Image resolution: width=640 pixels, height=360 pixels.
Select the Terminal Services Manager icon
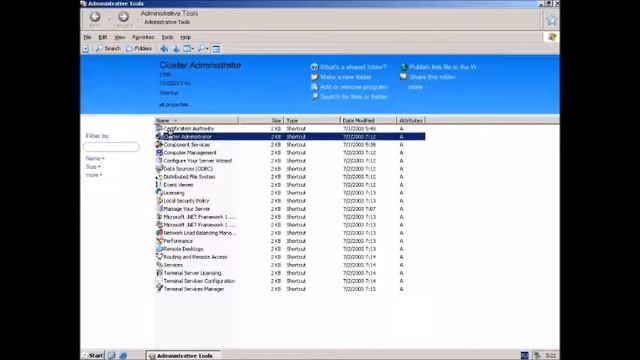pyautogui.click(x=159, y=289)
